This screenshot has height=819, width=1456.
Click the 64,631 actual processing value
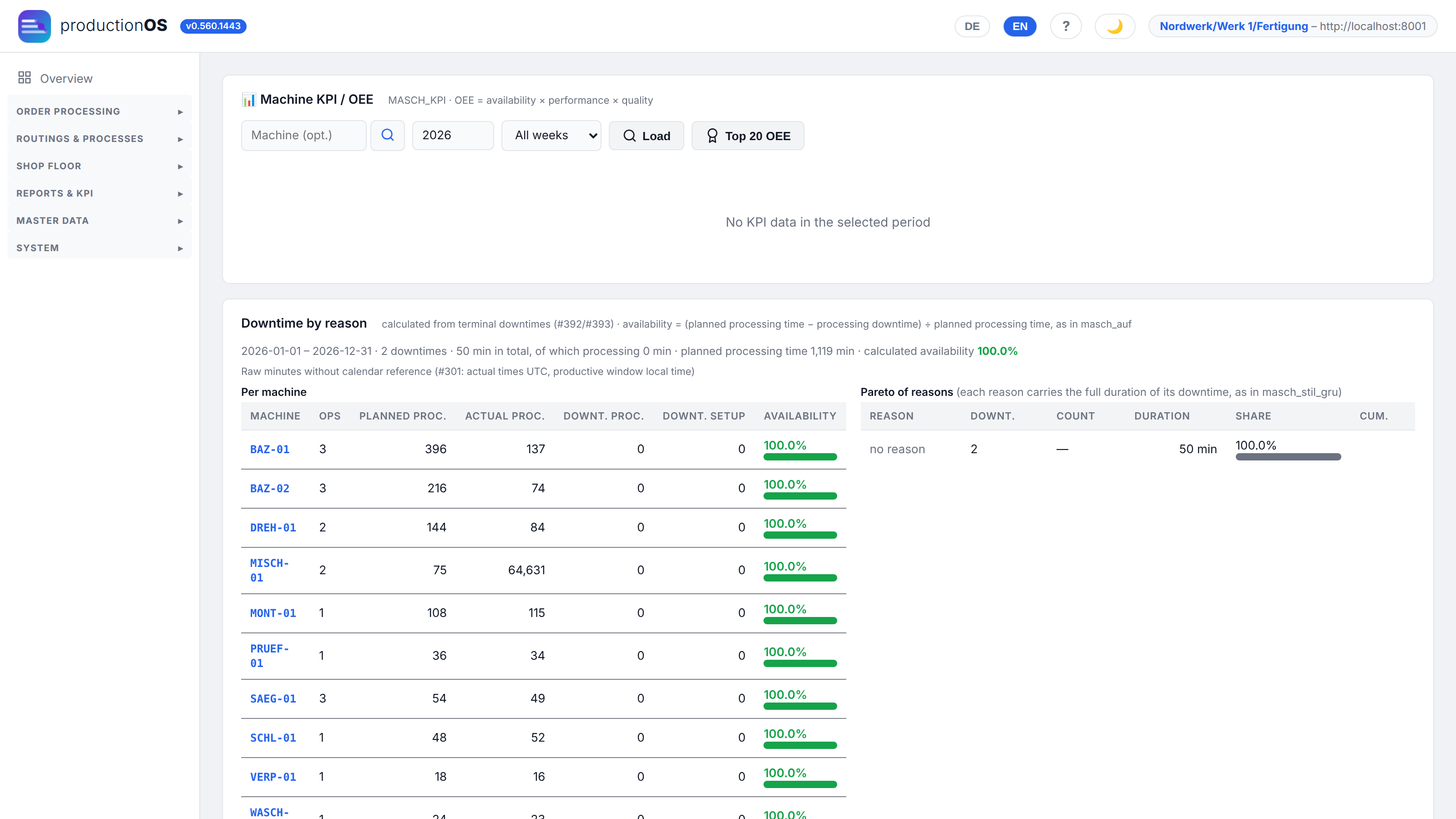[526, 570]
